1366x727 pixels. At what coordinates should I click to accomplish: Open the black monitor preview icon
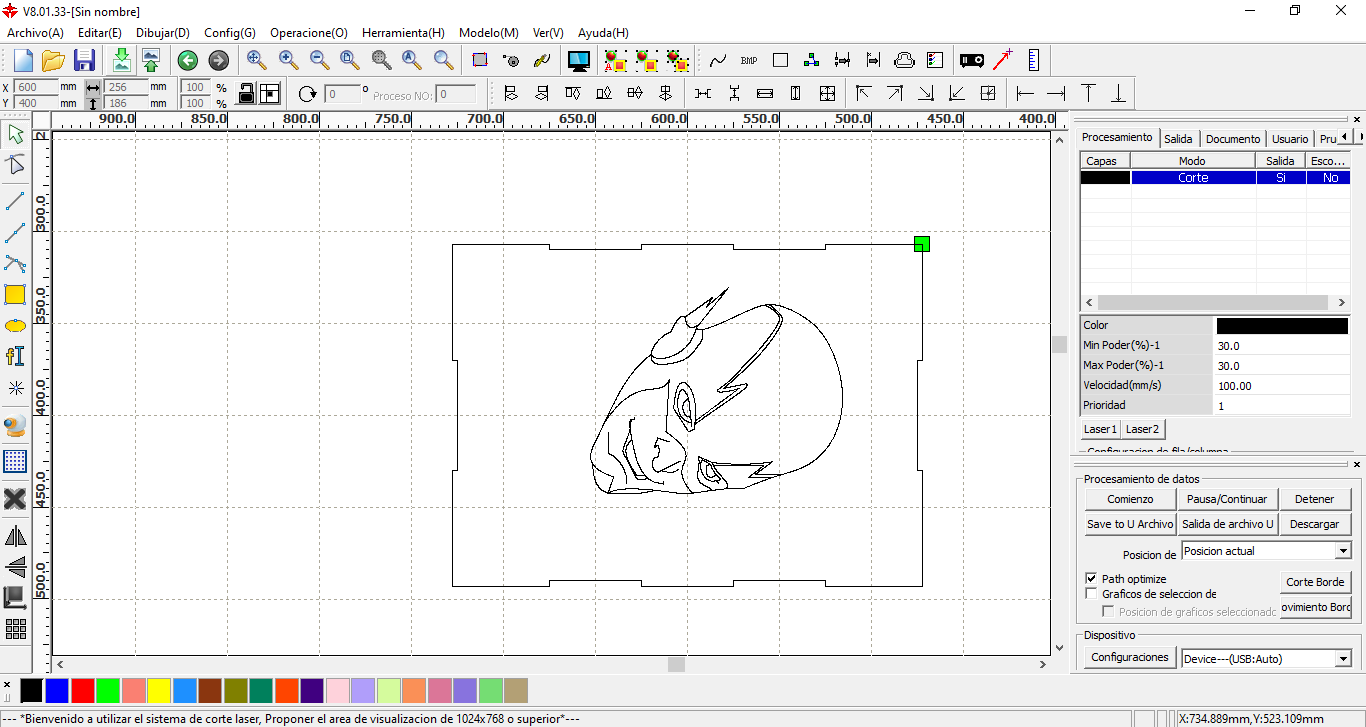pyautogui.click(x=578, y=60)
